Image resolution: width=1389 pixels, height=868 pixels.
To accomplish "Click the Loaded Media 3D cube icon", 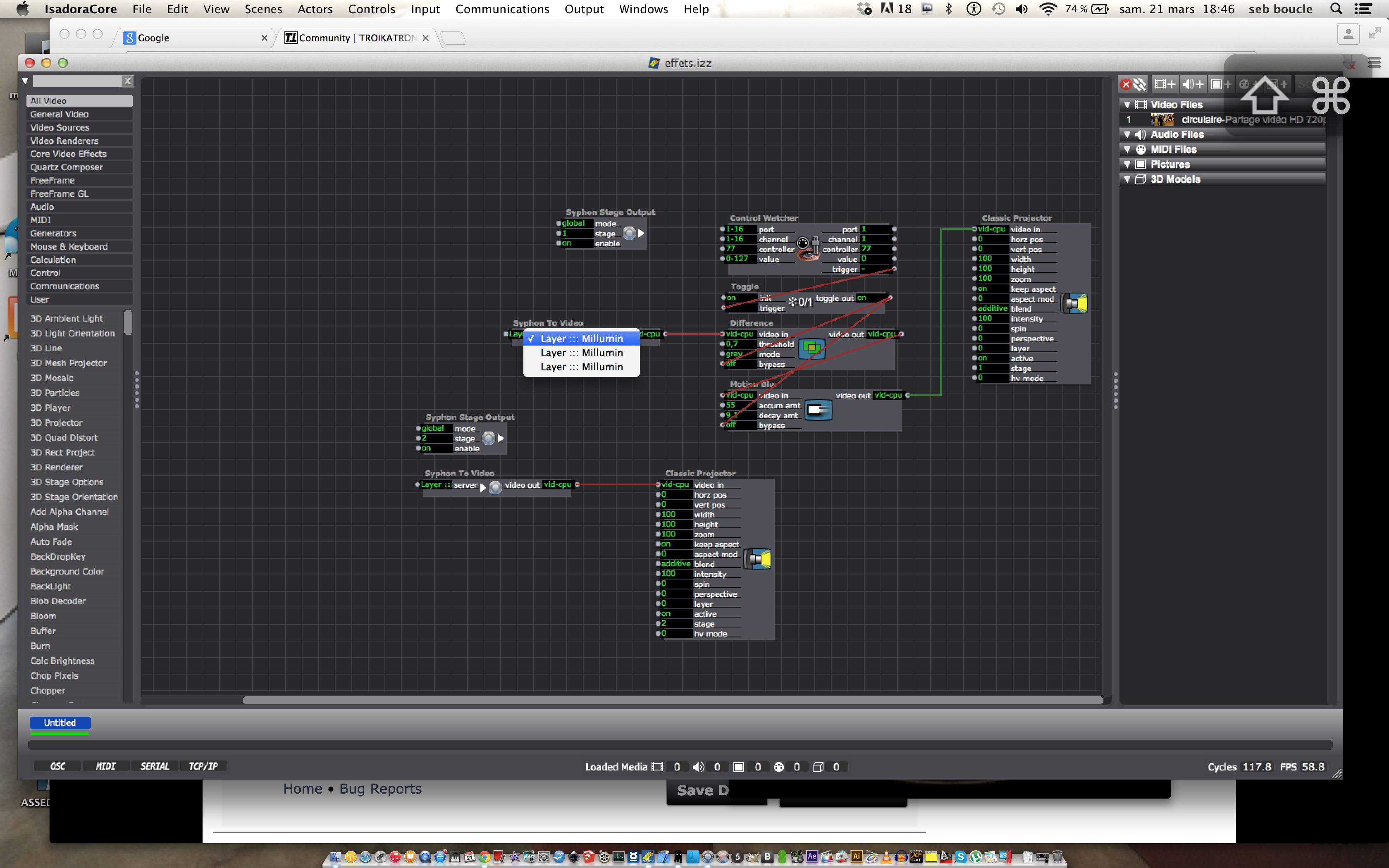I will click(819, 767).
